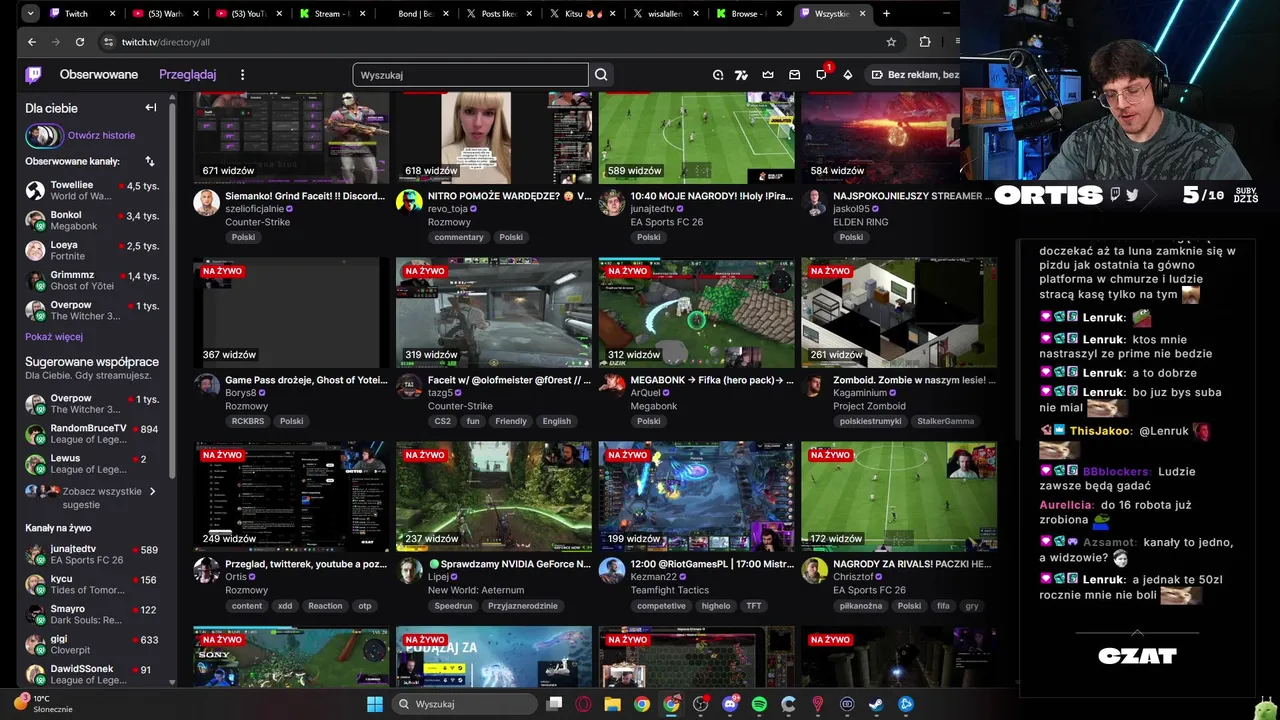Open Steam from the taskbar
The height and width of the screenshot is (720, 1280).
point(876,704)
